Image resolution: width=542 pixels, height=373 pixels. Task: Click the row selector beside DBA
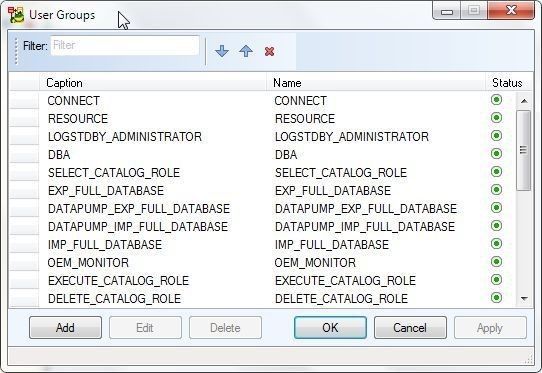tap(24, 155)
